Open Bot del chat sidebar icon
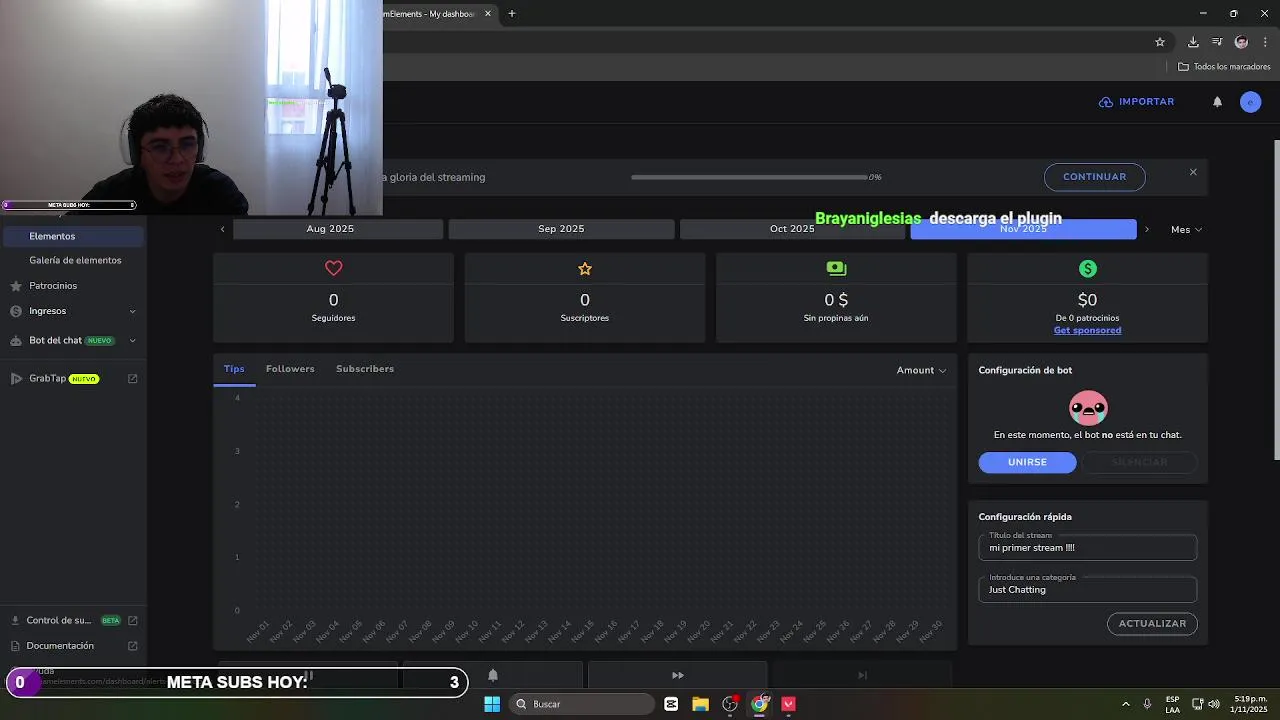Screen dimensions: 1280x720 point(16,340)
